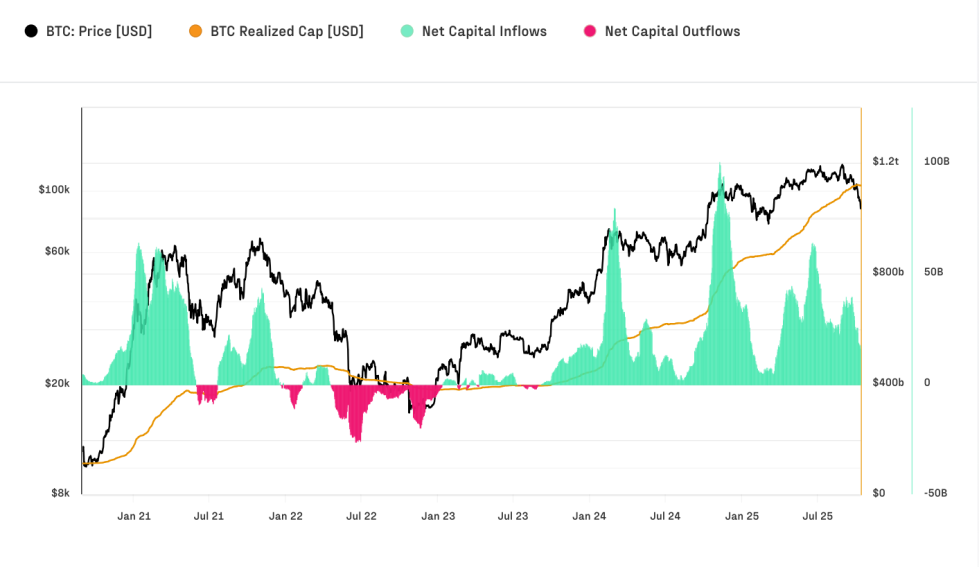Click the orange Realized Cap legend dot
The image size is (979, 567).
click(196, 32)
